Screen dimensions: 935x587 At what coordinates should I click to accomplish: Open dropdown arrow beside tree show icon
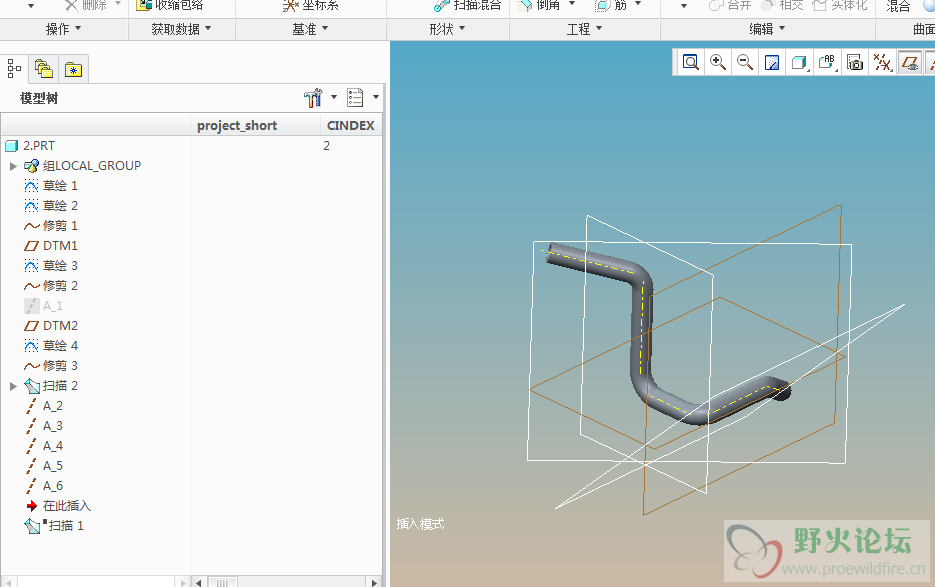click(376, 97)
